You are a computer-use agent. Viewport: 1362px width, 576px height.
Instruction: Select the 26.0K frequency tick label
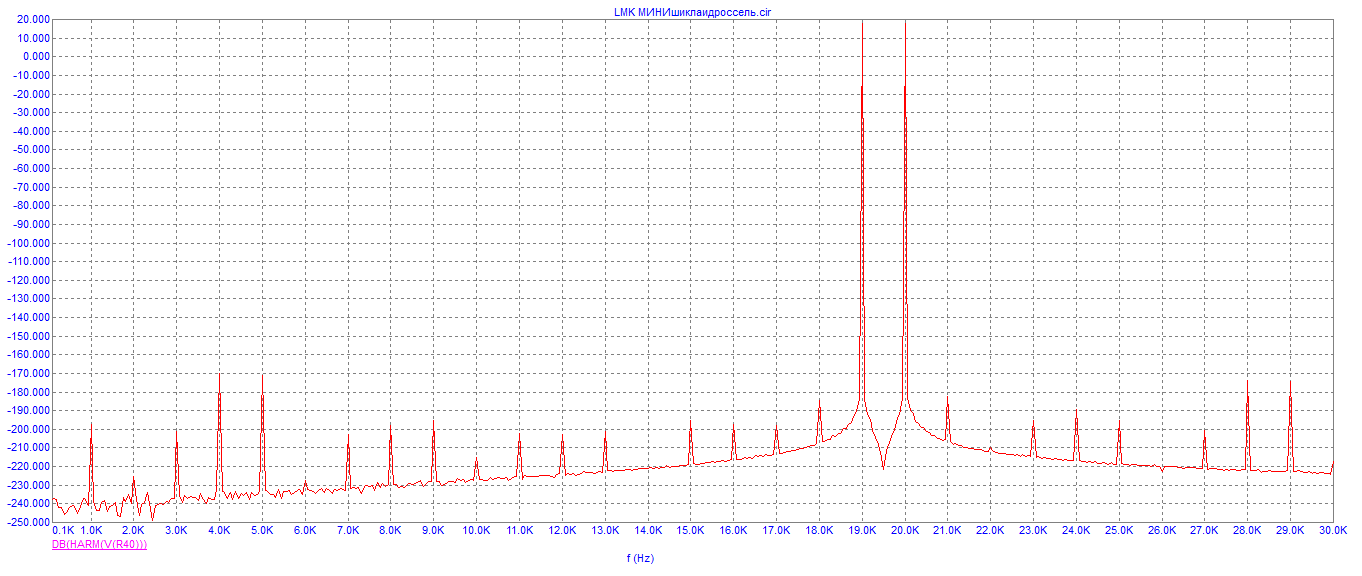coord(1162,530)
